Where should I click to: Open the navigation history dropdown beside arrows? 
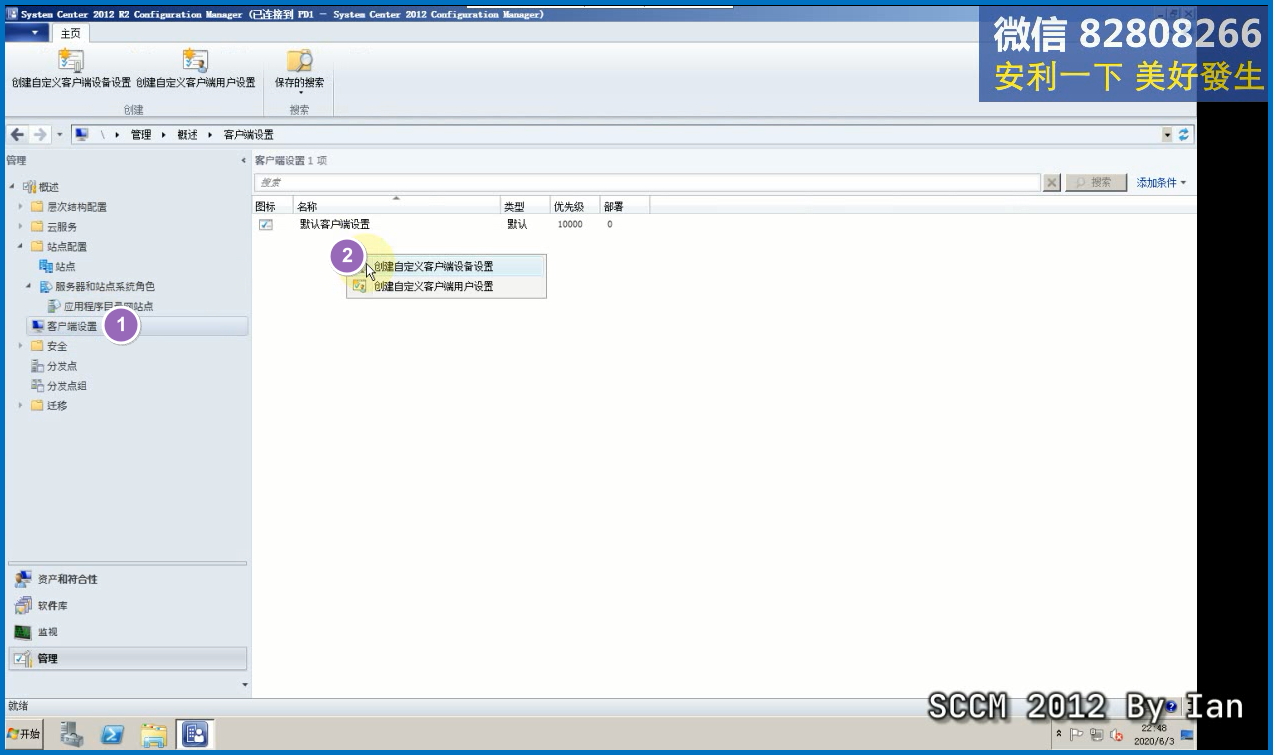(x=60, y=135)
